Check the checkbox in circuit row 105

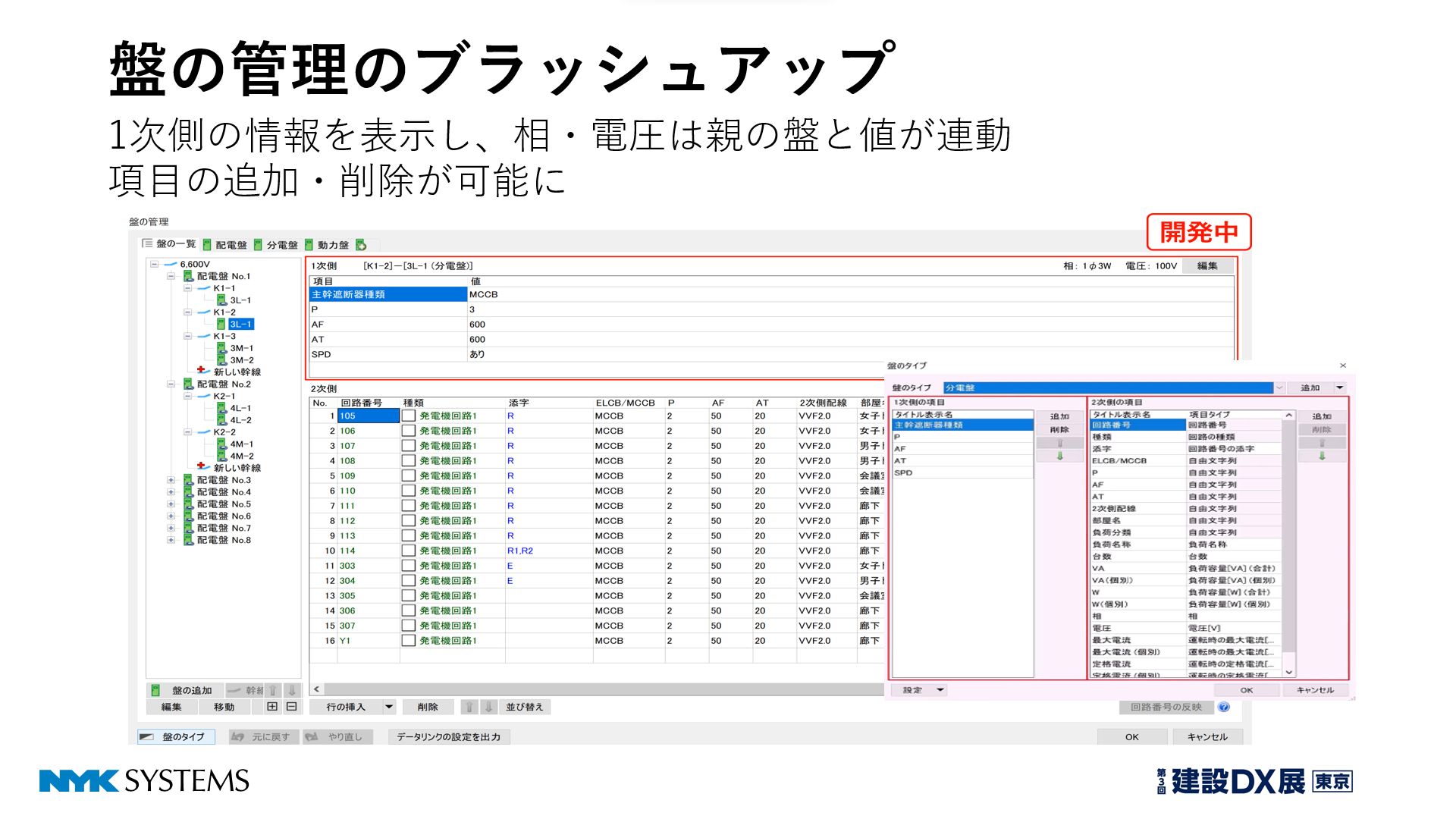409,416
